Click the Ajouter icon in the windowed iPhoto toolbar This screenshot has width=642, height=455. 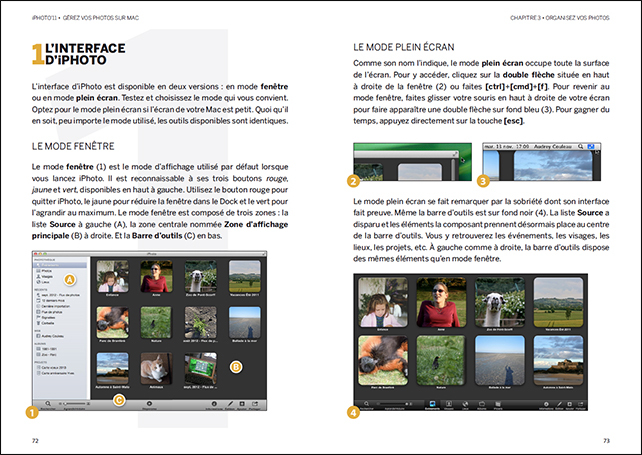(242, 404)
